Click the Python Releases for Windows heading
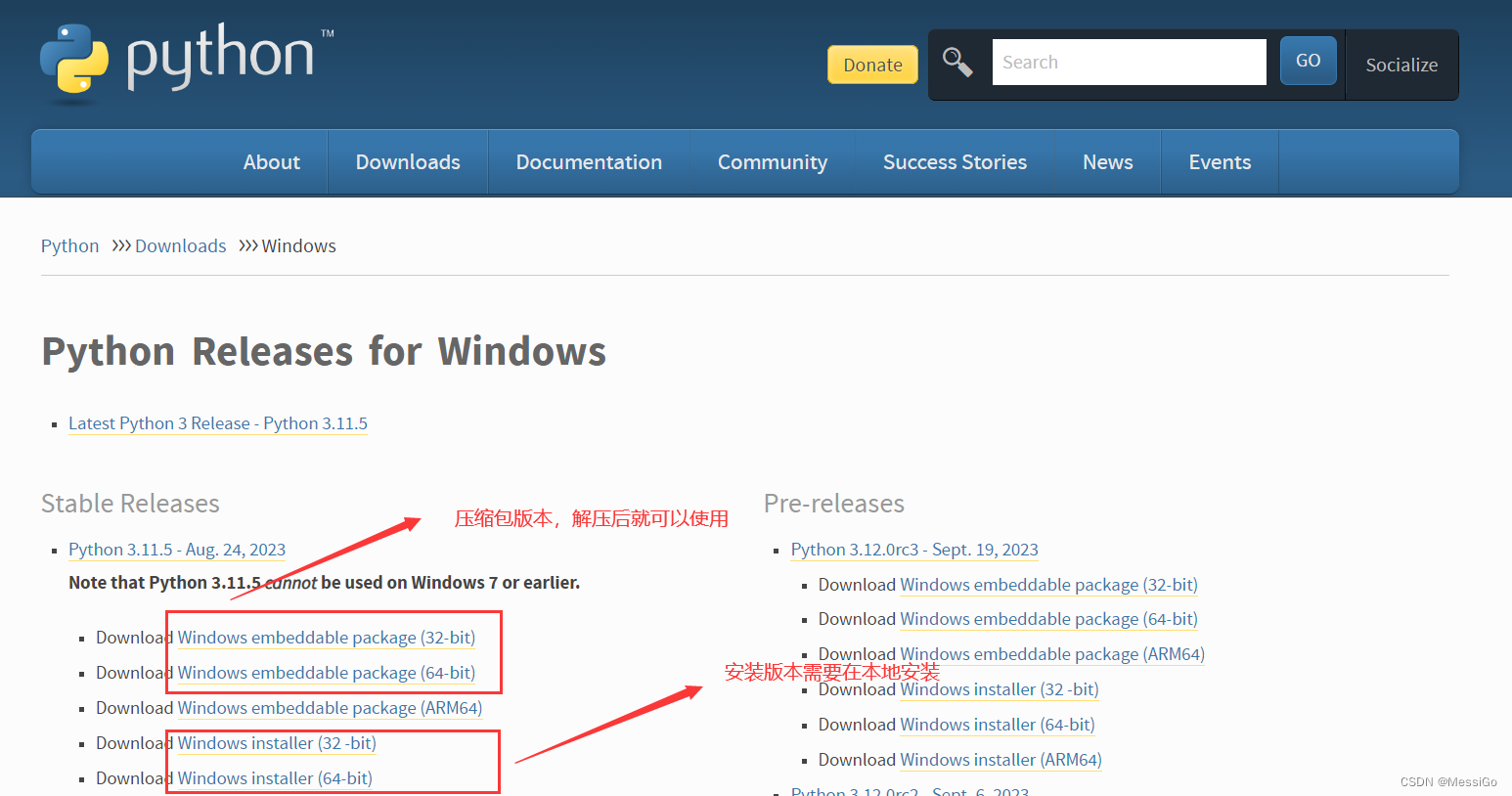Image resolution: width=1512 pixels, height=796 pixels. tap(324, 351)
